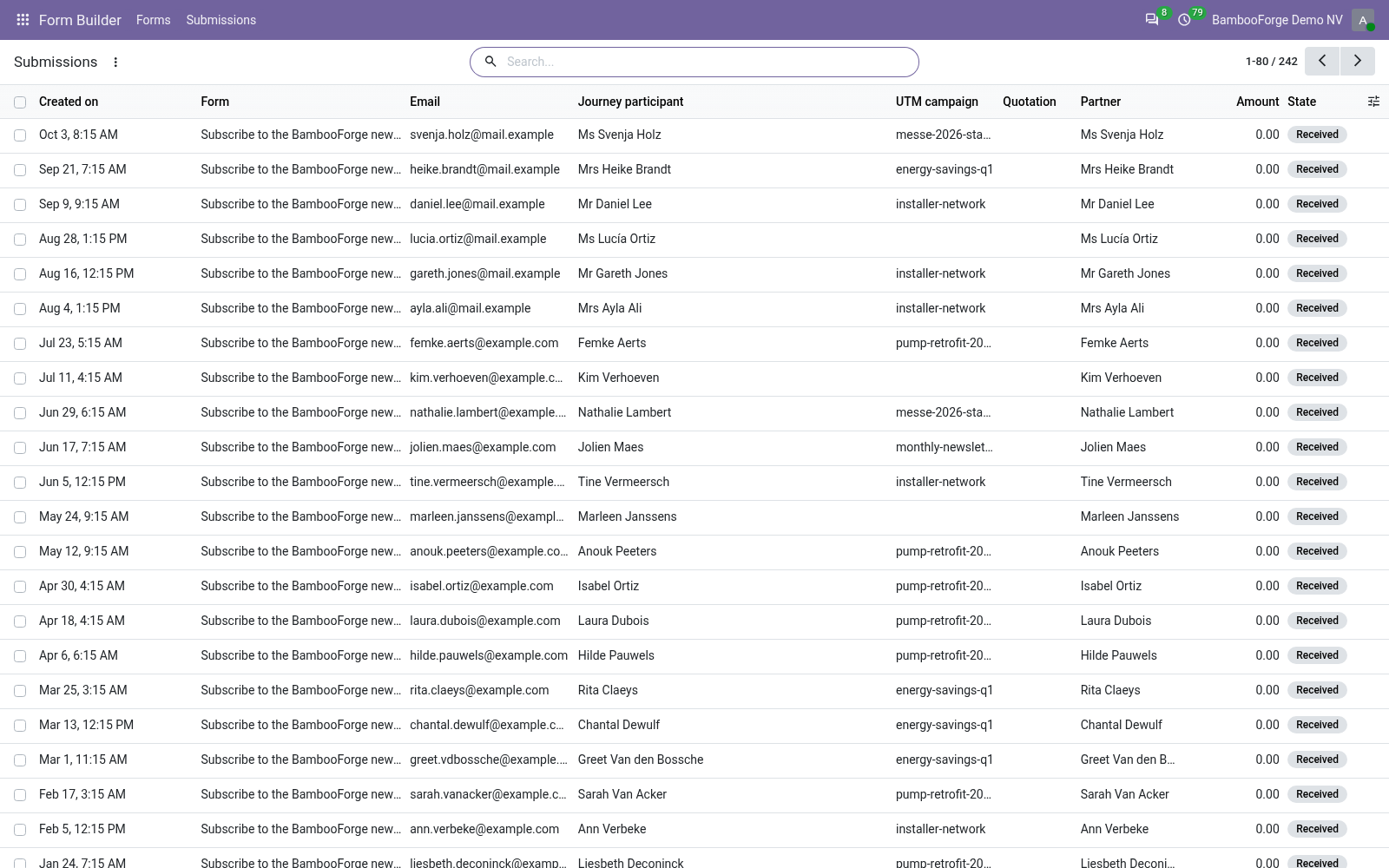The height and width of the screenshot is (868, 1389).
Task: Open ayla.ali@mail.example submission
Action: [470, 308]
